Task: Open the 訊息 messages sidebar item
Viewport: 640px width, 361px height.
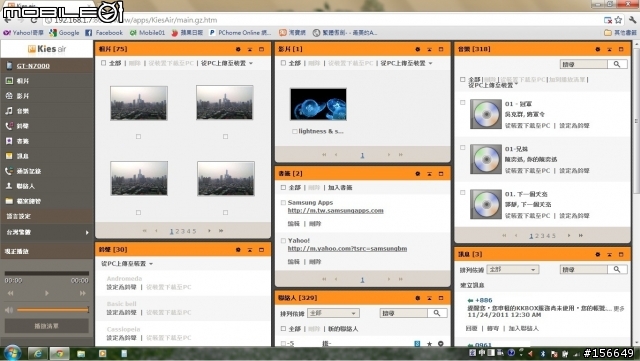Action: (x=23, y=156)
